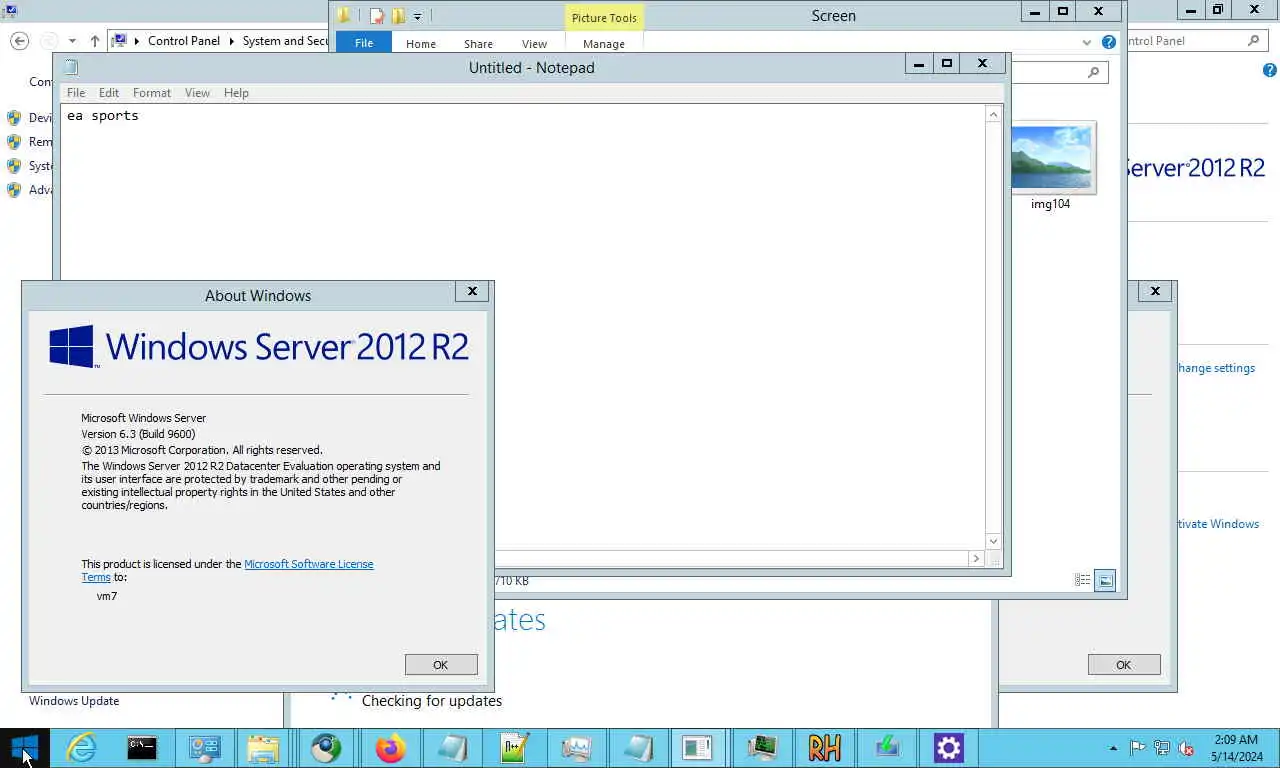
Task: Go back in the Control Panel window
Action: (x=19, y=41)
